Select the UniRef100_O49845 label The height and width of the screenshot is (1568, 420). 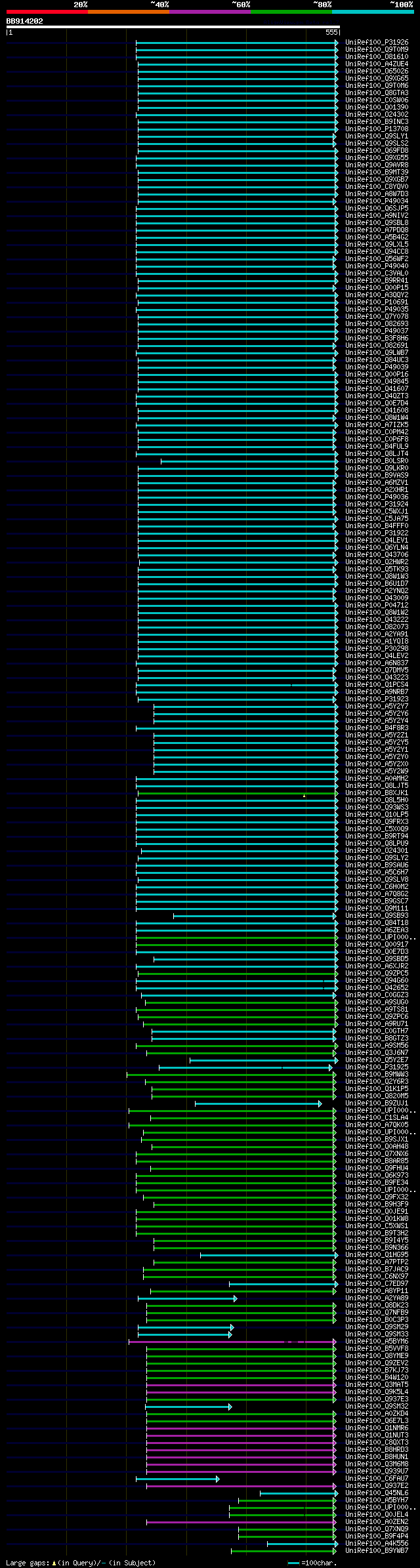click(x=377, y=382)
